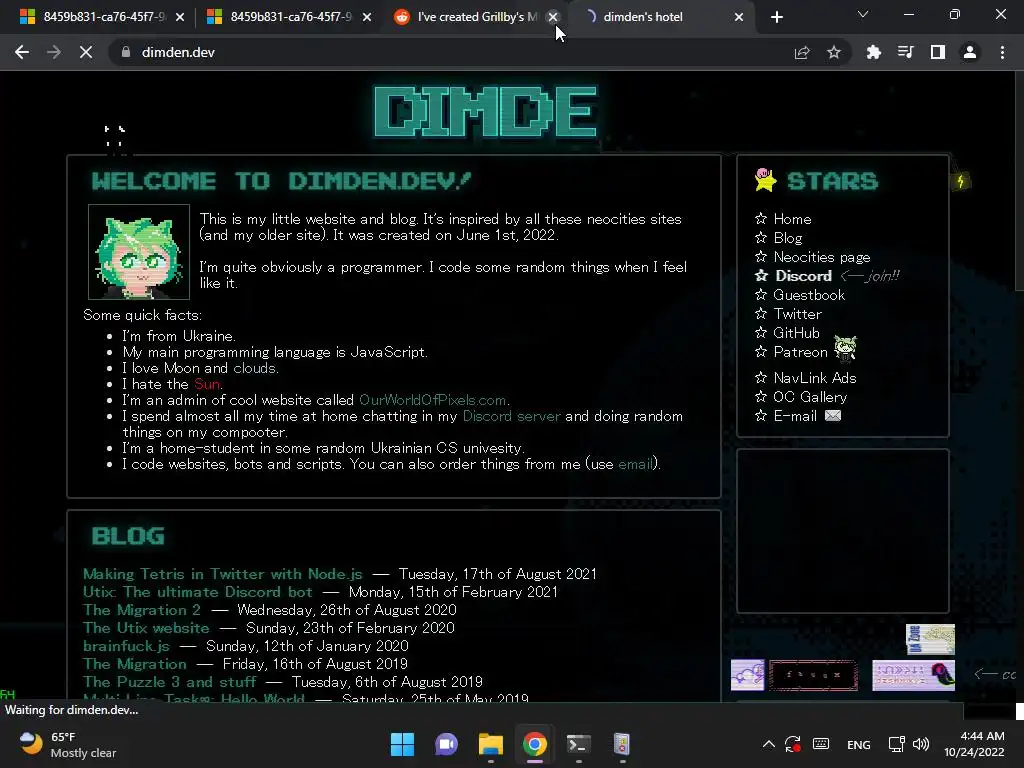The width and height of the screenshot is (1024, 768).
Task: Open the volume speaker tray icon
Action: 921,744
